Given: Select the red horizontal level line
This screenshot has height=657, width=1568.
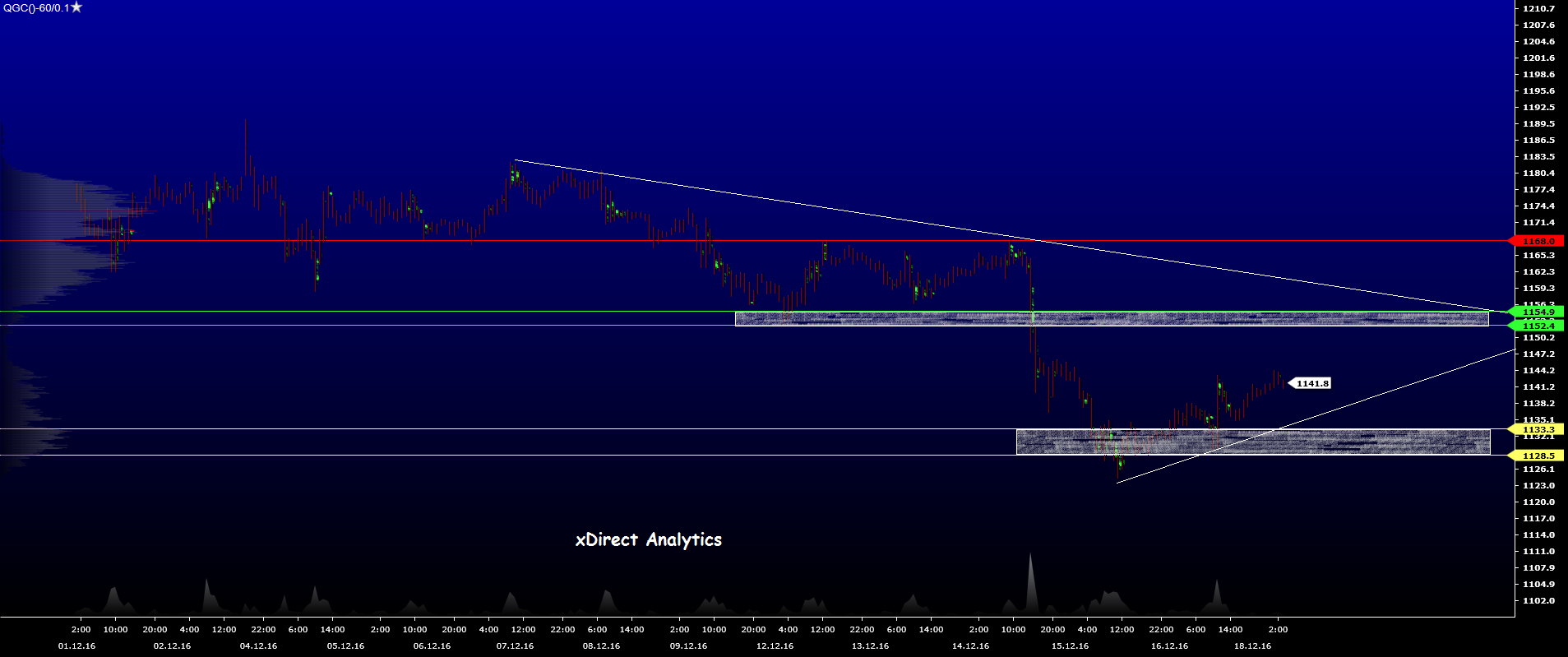Looking at the screenshot, I should tap(411, 241).
